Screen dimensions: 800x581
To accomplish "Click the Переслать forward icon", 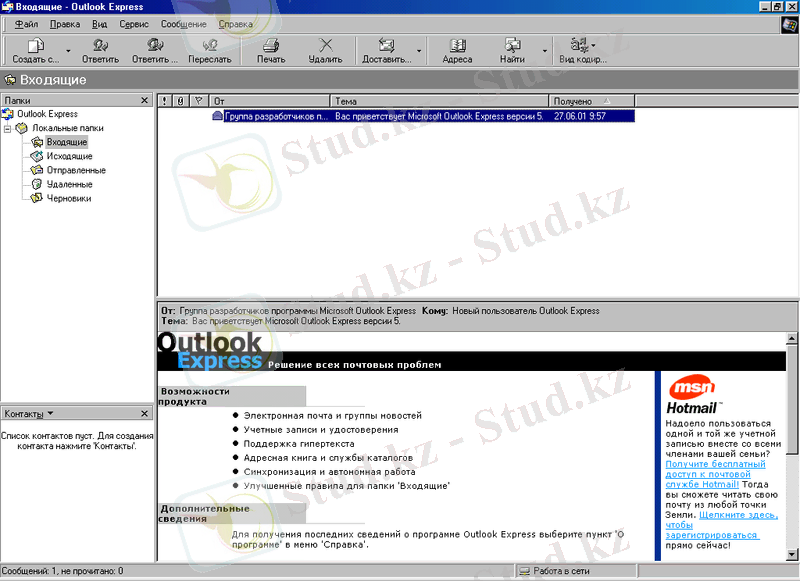I will 209,45.
